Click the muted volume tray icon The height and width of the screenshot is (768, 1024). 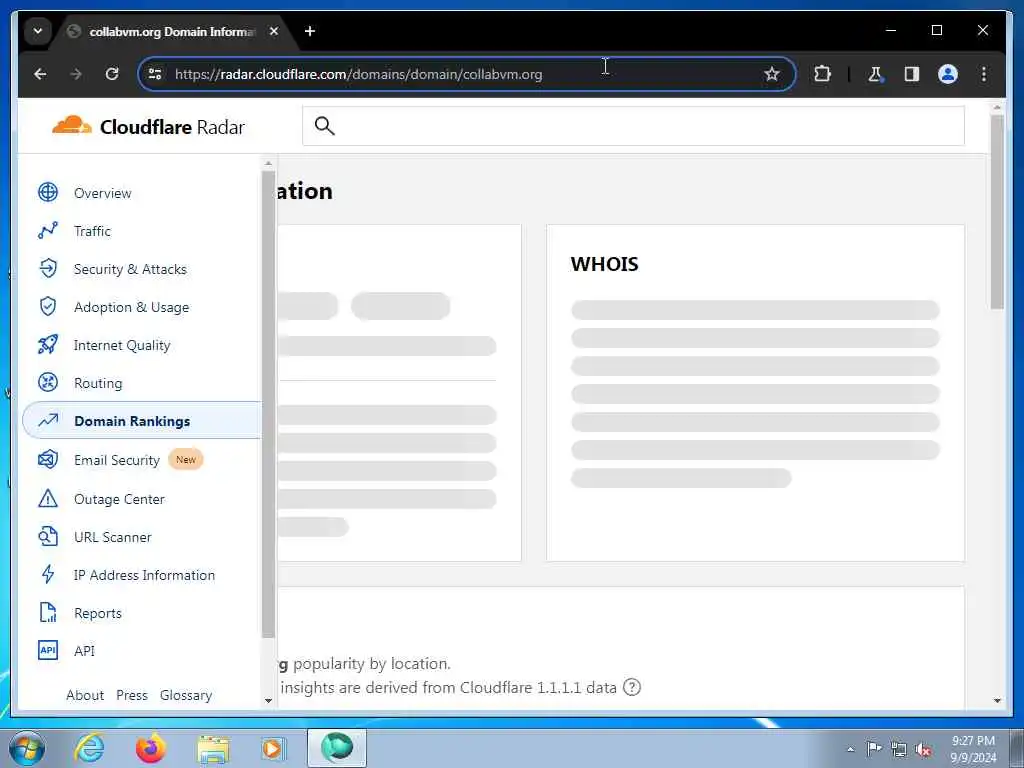tap(923, 750)
